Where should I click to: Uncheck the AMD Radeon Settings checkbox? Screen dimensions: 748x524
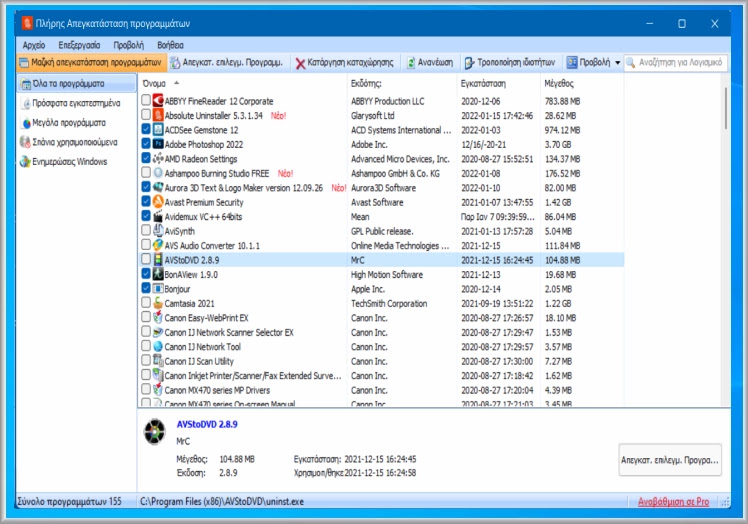[146, 158]
